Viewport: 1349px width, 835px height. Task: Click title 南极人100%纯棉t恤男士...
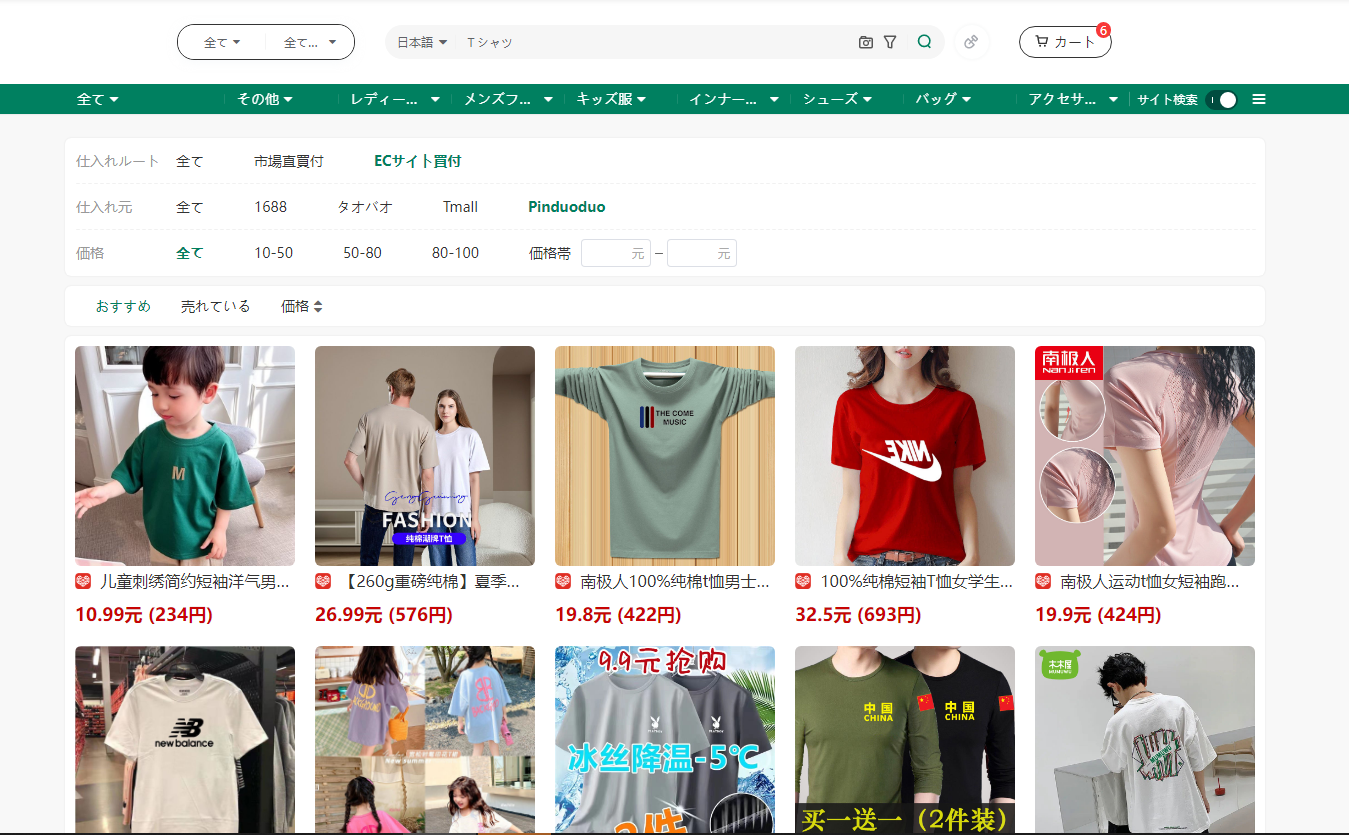pos(675,581)
